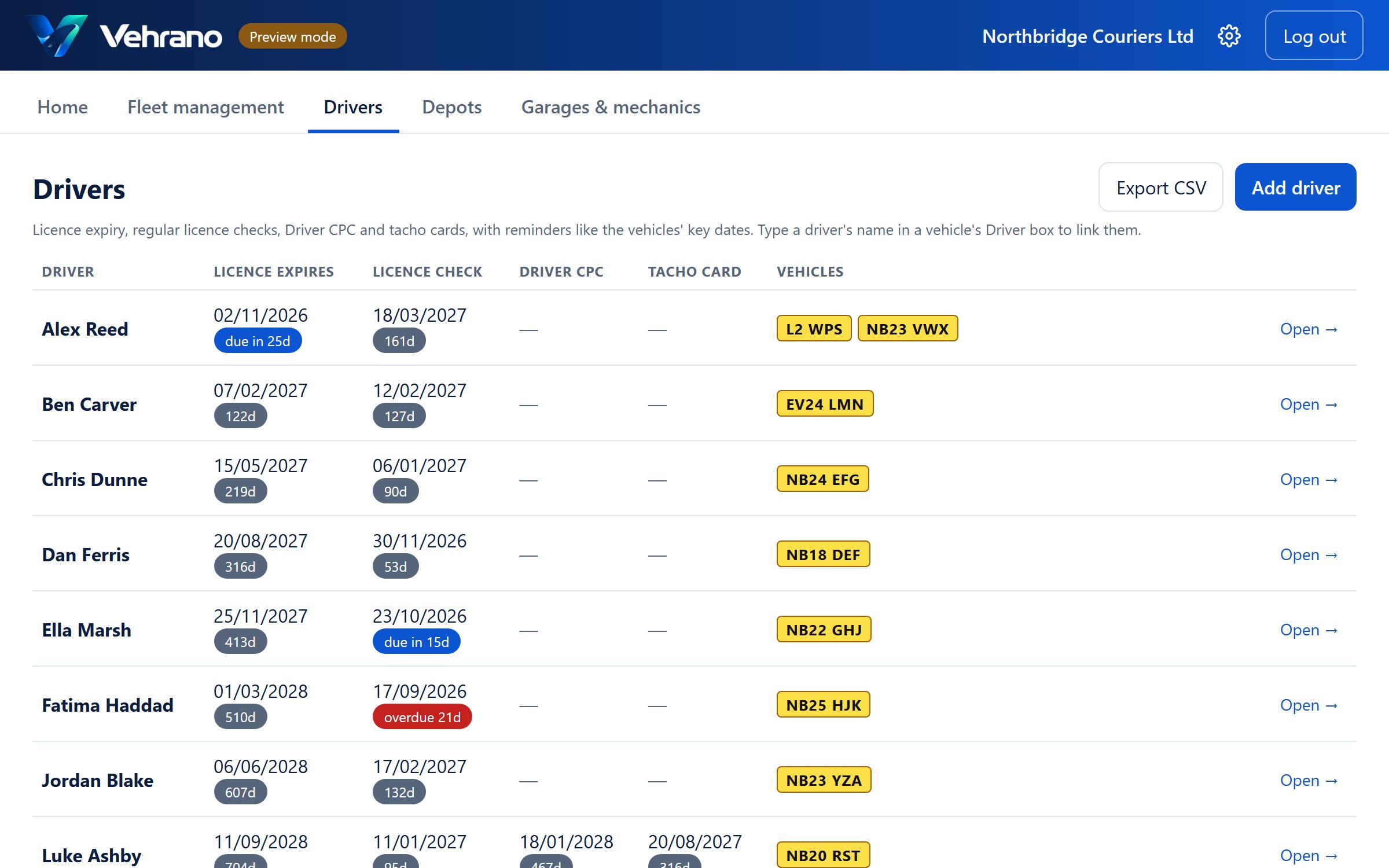Click the L2 WPS vehicle plate
1389x868 pixels.
pos(814,329)
